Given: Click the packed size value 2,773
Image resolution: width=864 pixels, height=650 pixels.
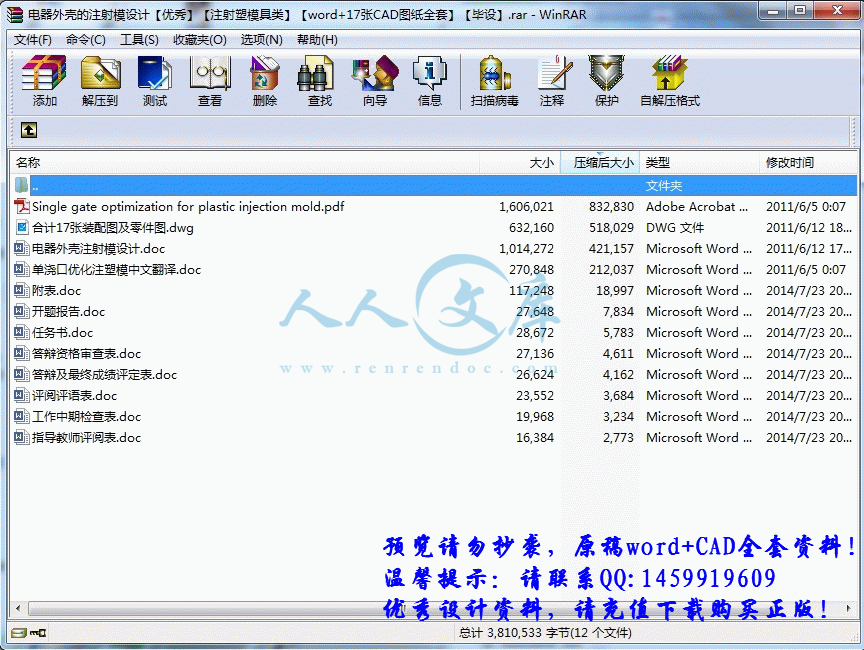Looking at the screenshot, I should [x=618, y=437].
